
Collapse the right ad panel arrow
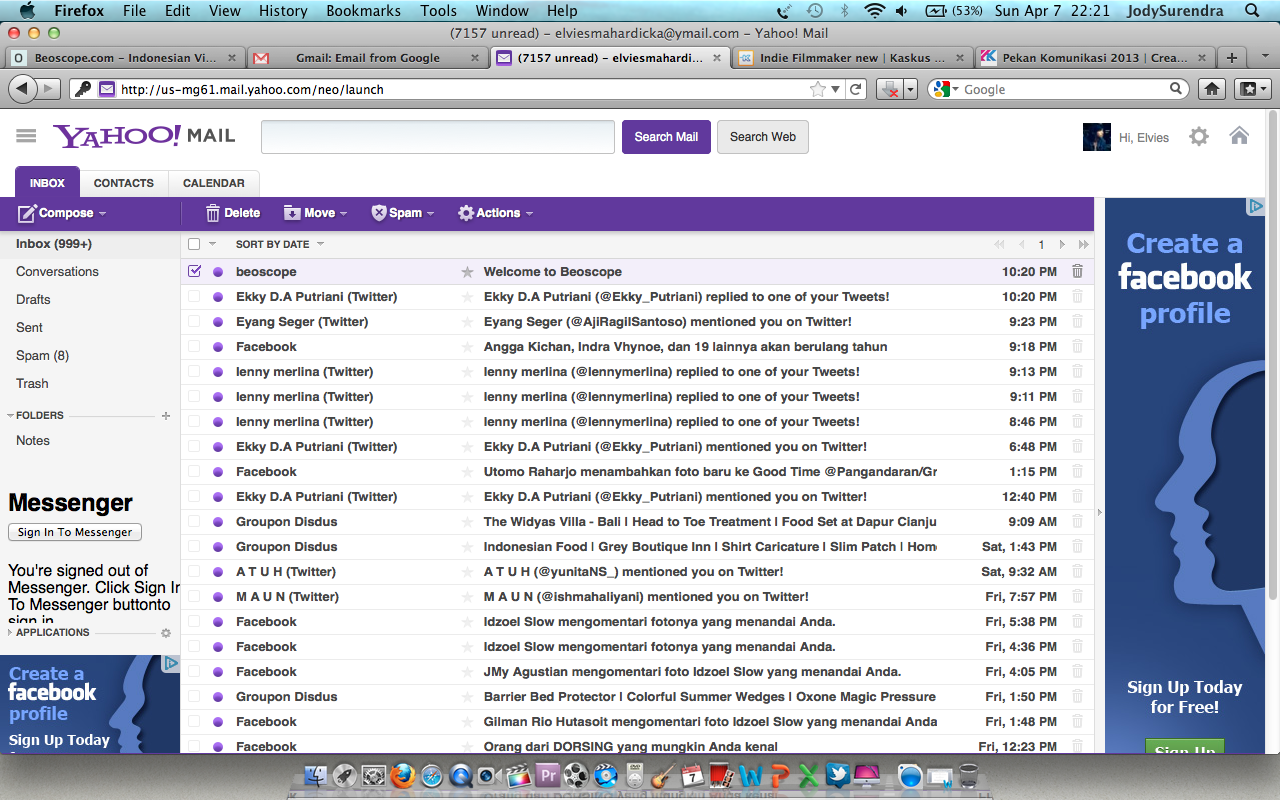(x=1100, y=512)
